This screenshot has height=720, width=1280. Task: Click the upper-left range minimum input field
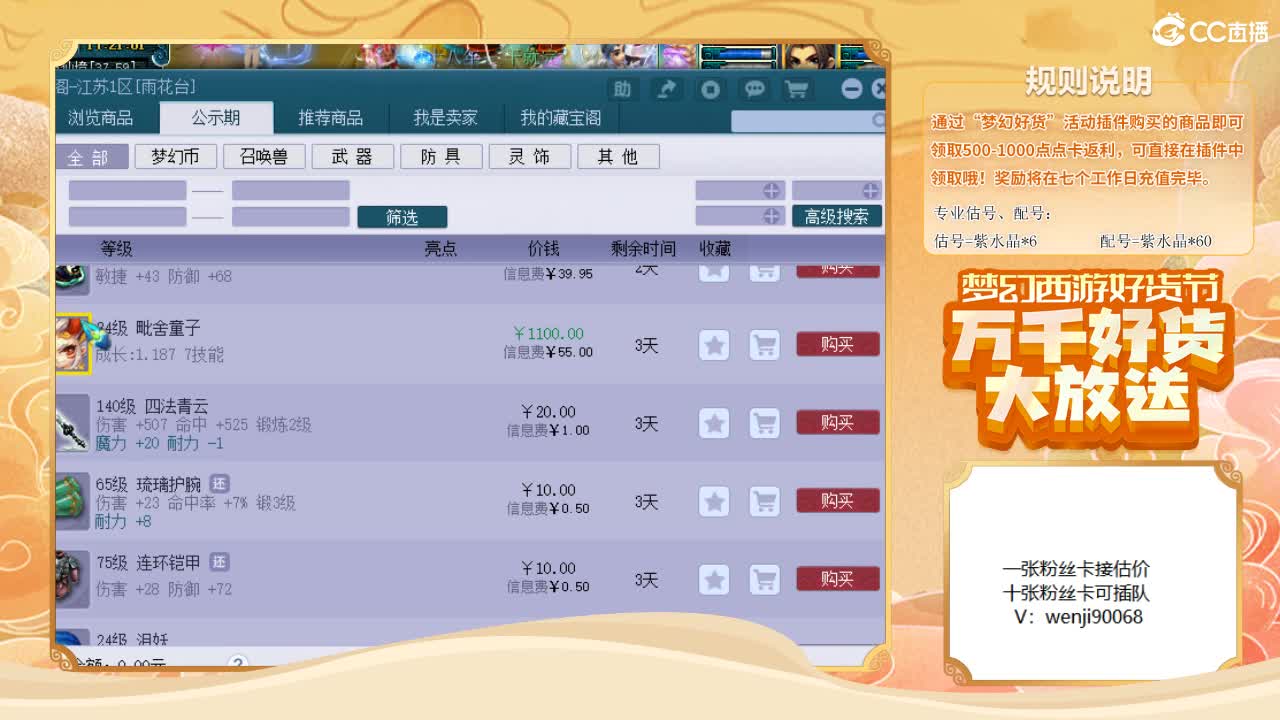point(127,190)
